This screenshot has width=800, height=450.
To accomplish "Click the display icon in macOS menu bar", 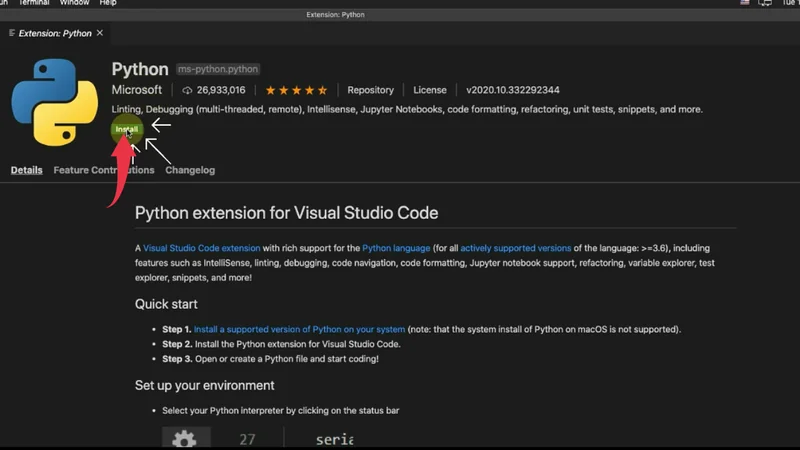I will click(766, 3).
